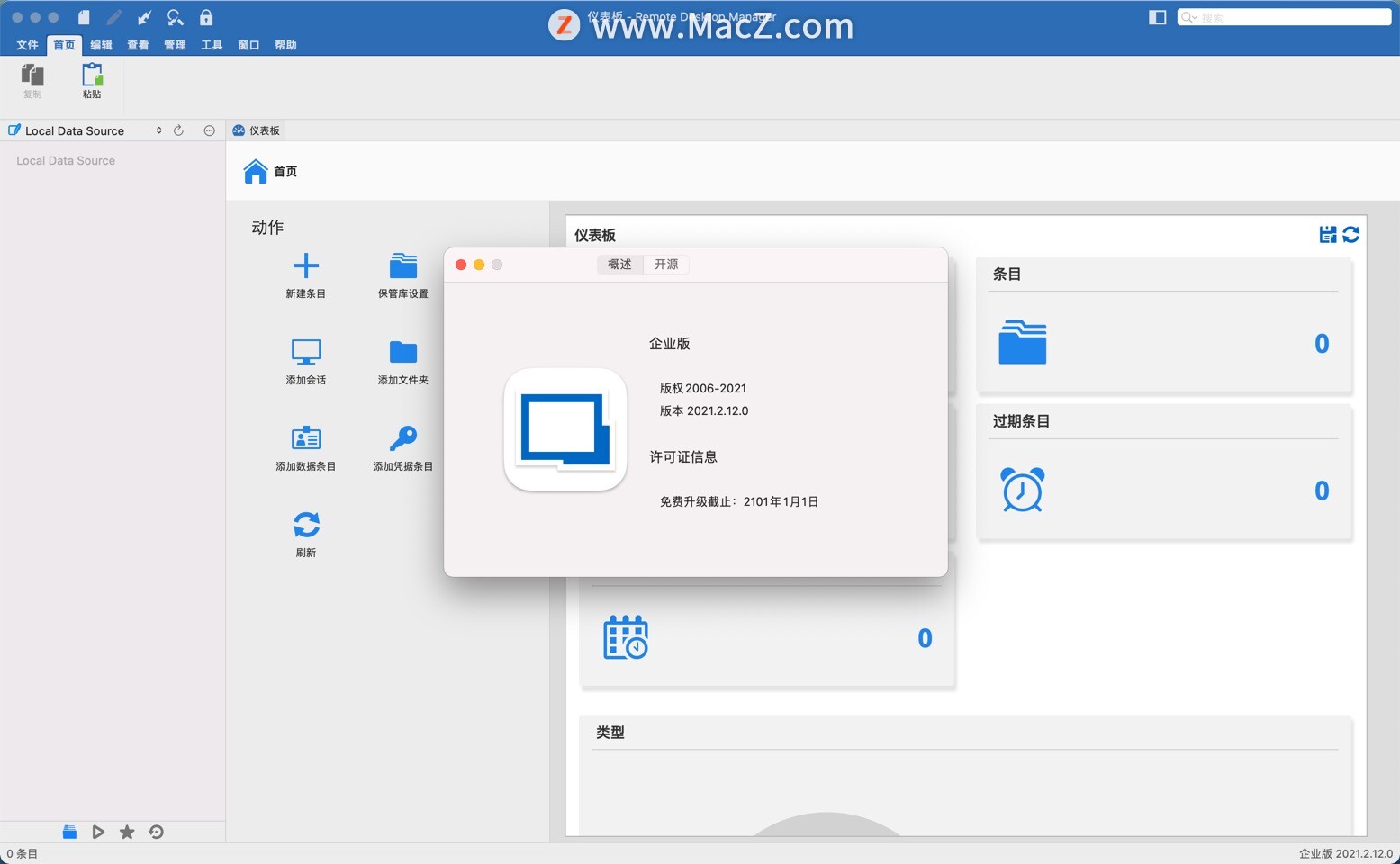
Task: Select the 仪表板 dashboard tab
Action: tap(257, 130)
